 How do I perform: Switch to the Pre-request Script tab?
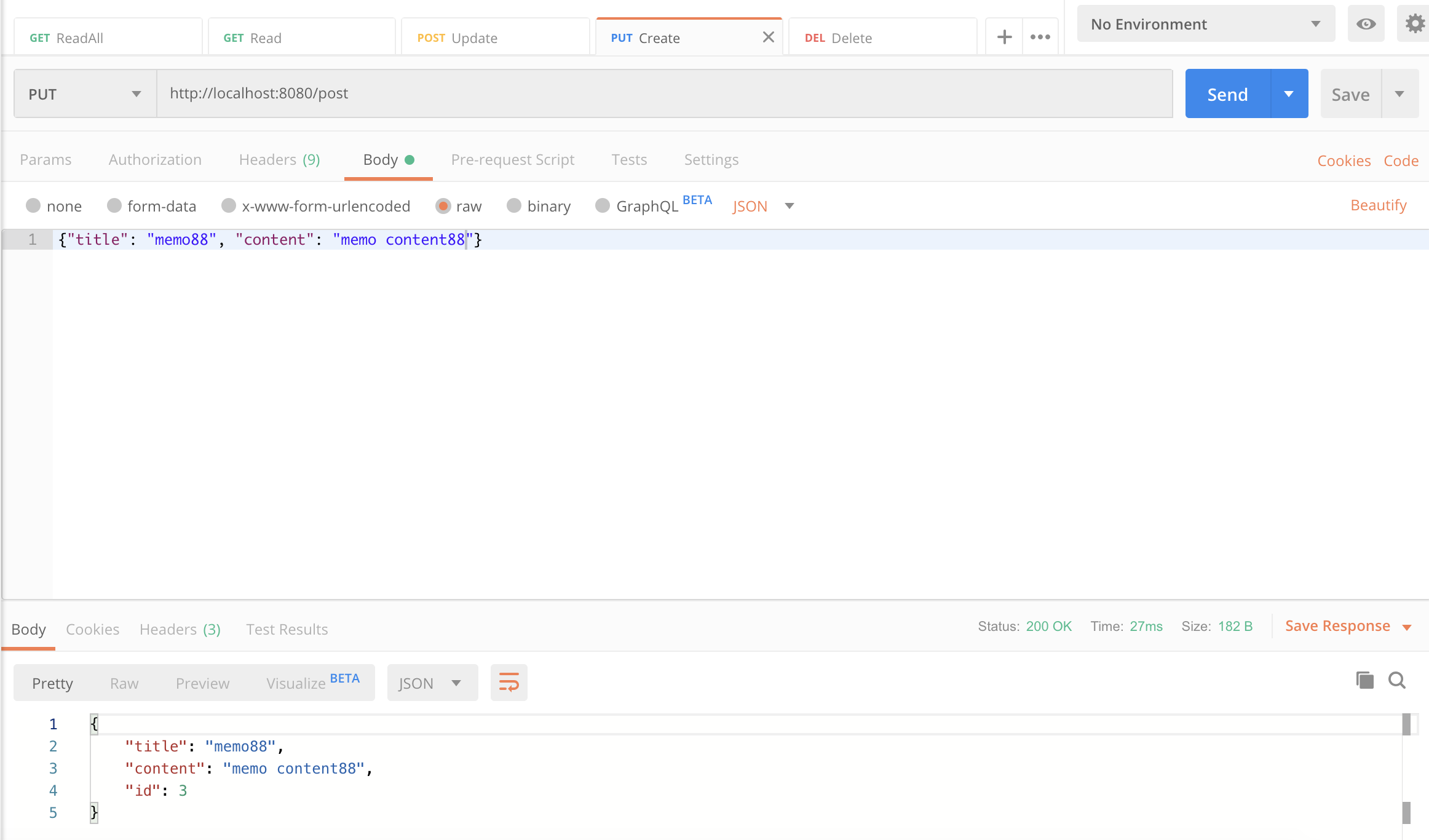click(x=512, y=160)
